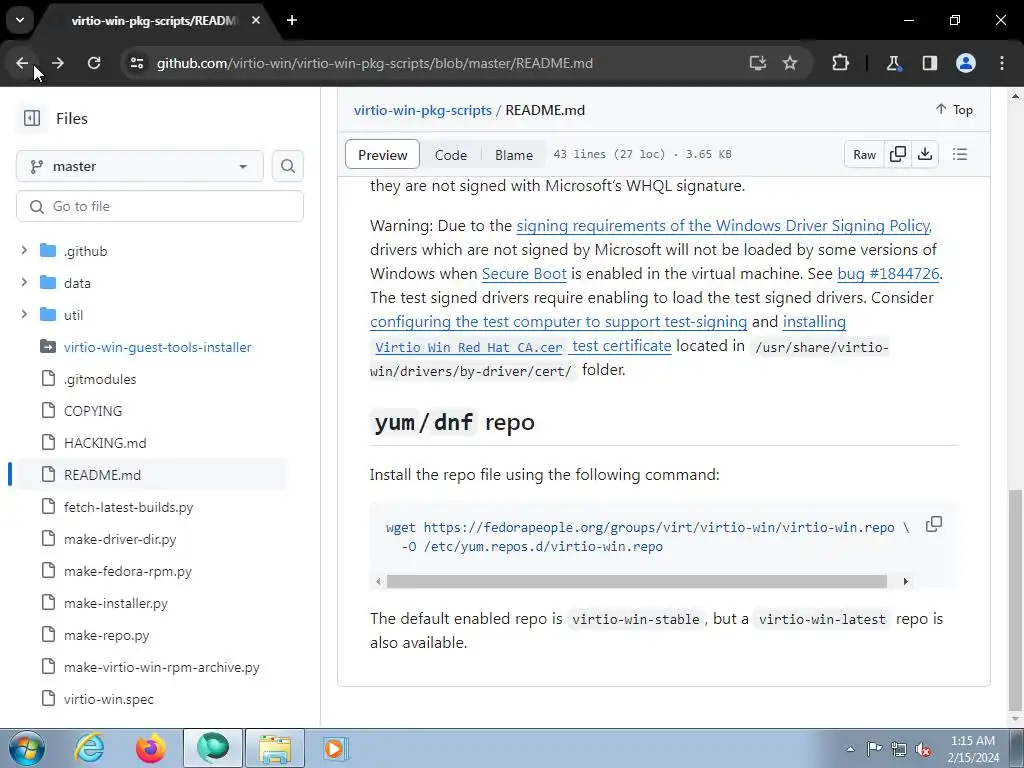Viewport: 1024px width, 768px height.
Task: Open the Raw file view
Action: pos(864,155)
